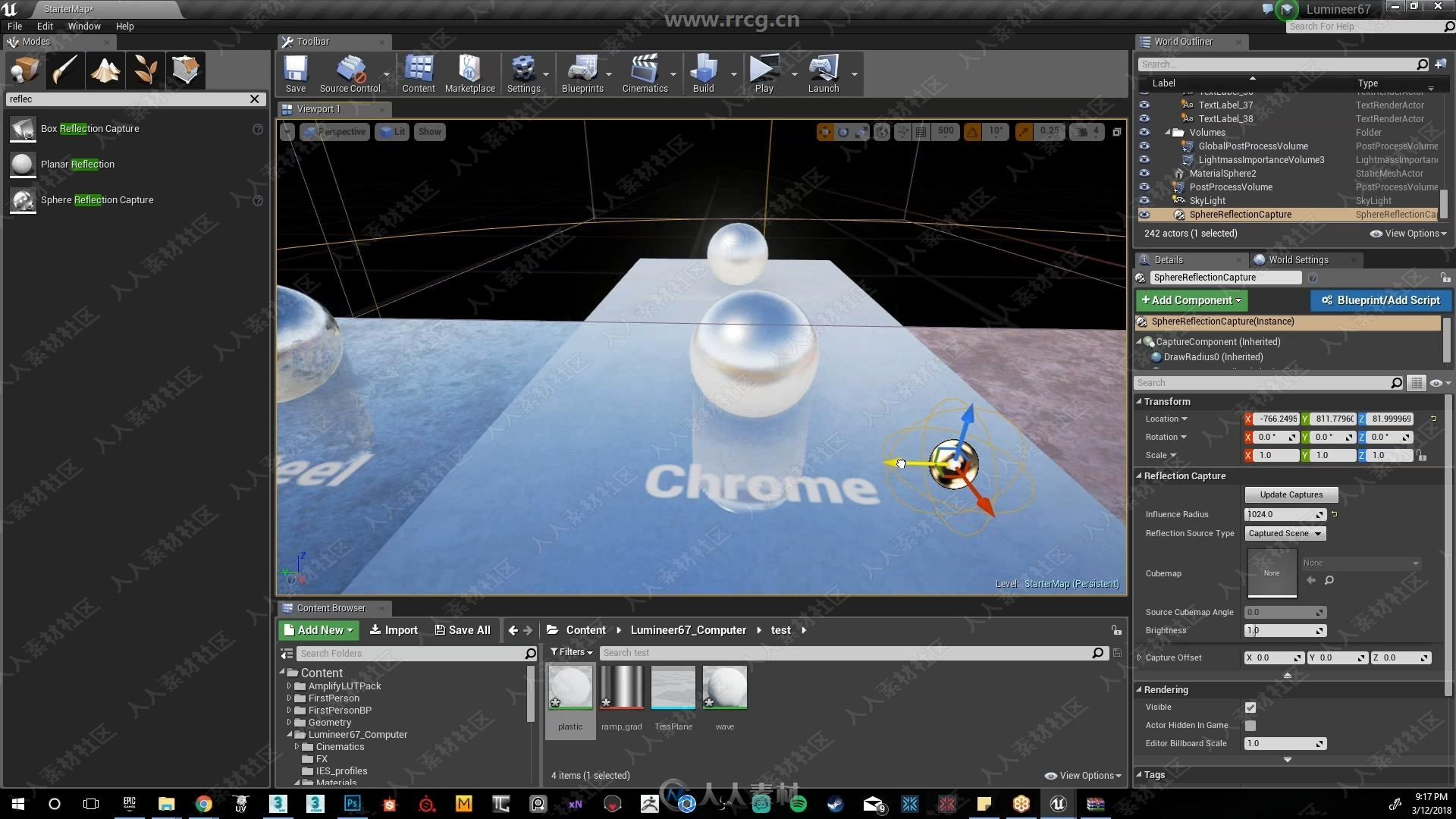Toggle visibility of GlobalPostProcessVolume
The image size is (1456, 819).
[x=1144, y=146]
